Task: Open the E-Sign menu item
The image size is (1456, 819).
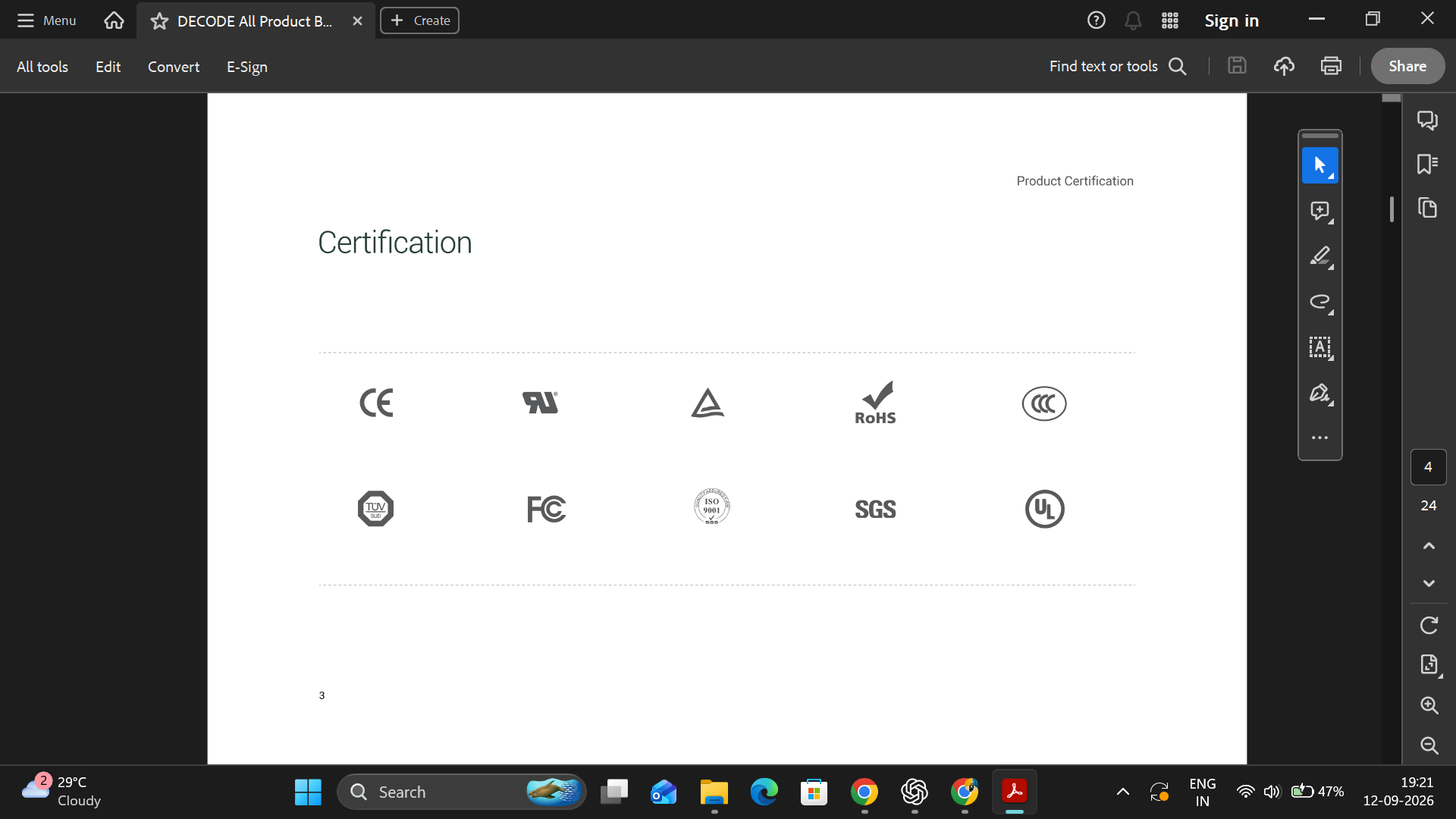Action: click(x=247, y=67)
